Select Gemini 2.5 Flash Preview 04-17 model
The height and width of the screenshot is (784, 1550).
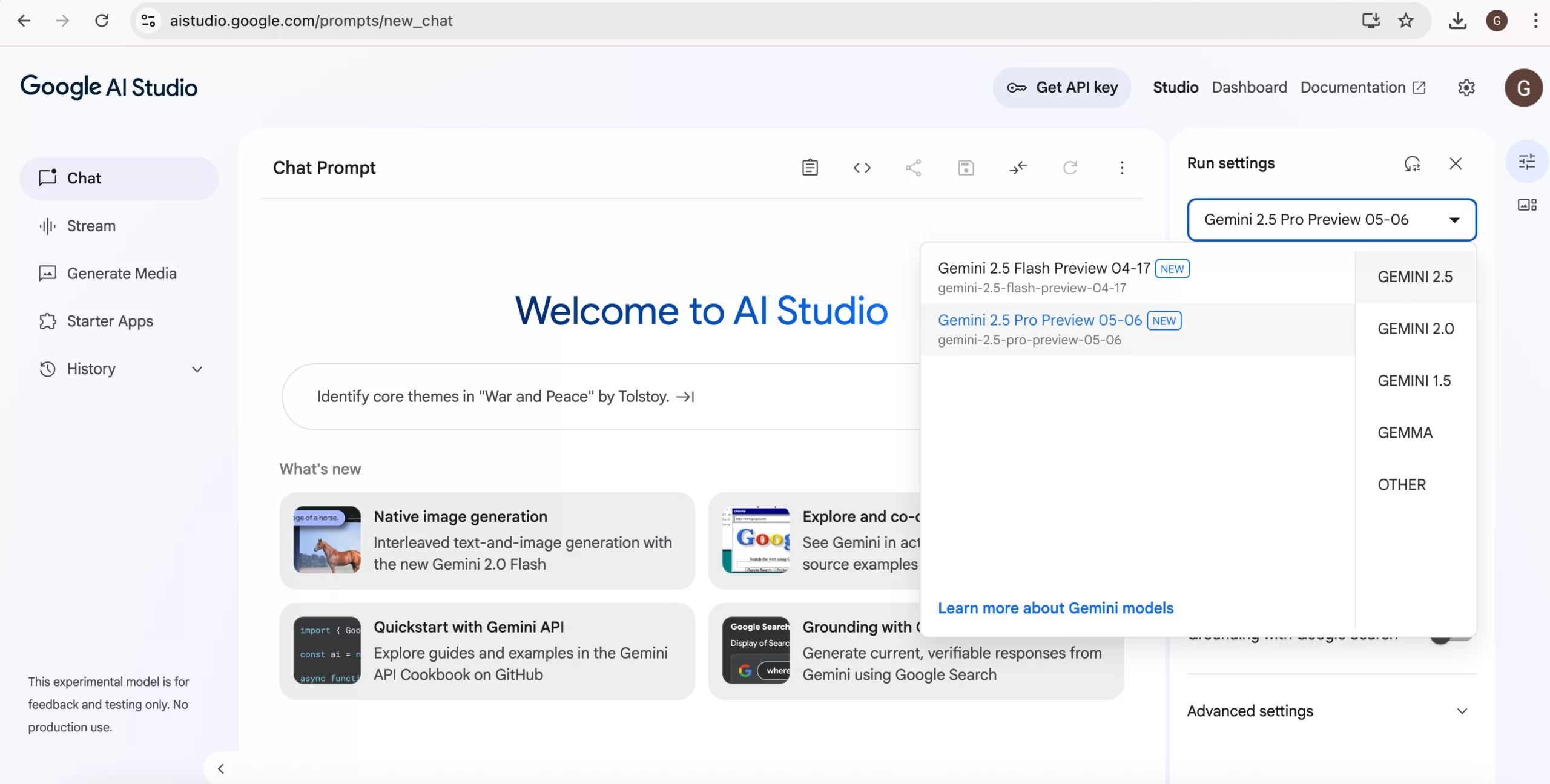1137,277
